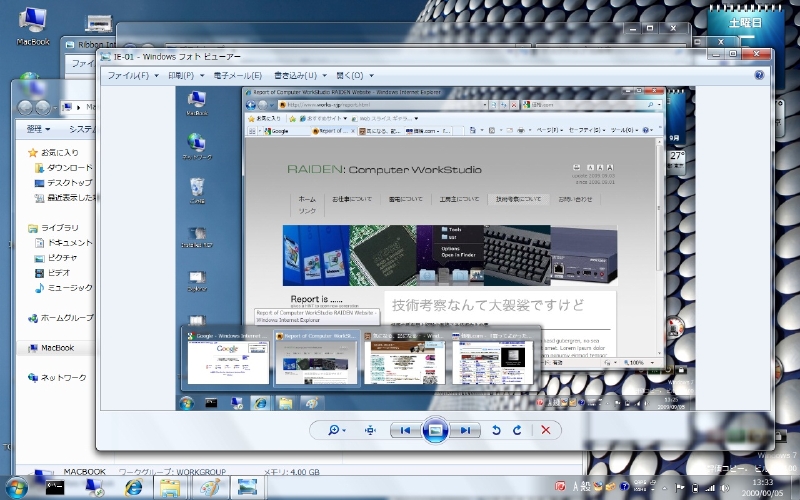Viewport: 800px width, 500px height.
Task: Go to the previous photo
Action: (x=406, y=430)
